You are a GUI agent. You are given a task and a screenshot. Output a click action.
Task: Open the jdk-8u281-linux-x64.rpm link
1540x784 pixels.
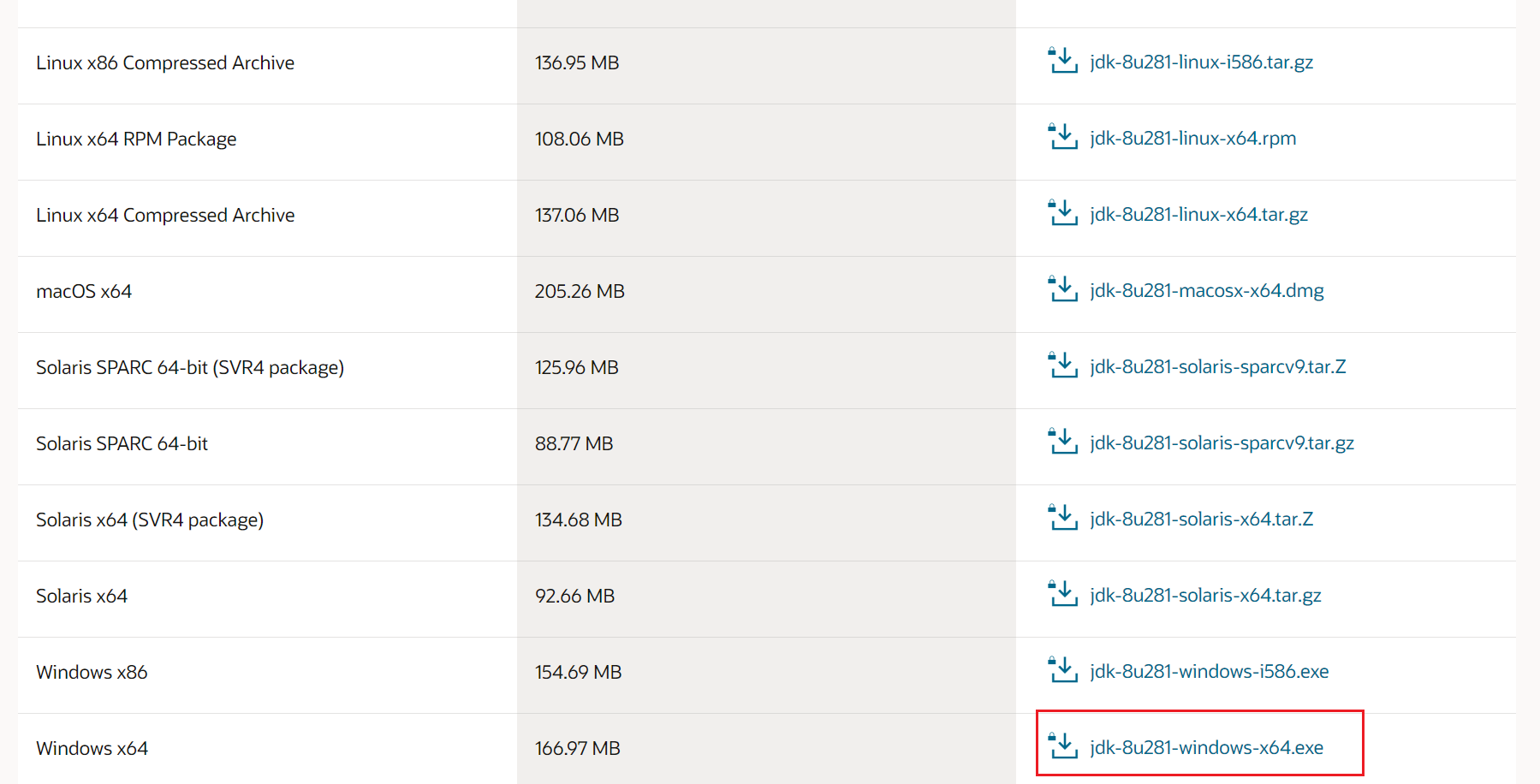point(1192,138)
